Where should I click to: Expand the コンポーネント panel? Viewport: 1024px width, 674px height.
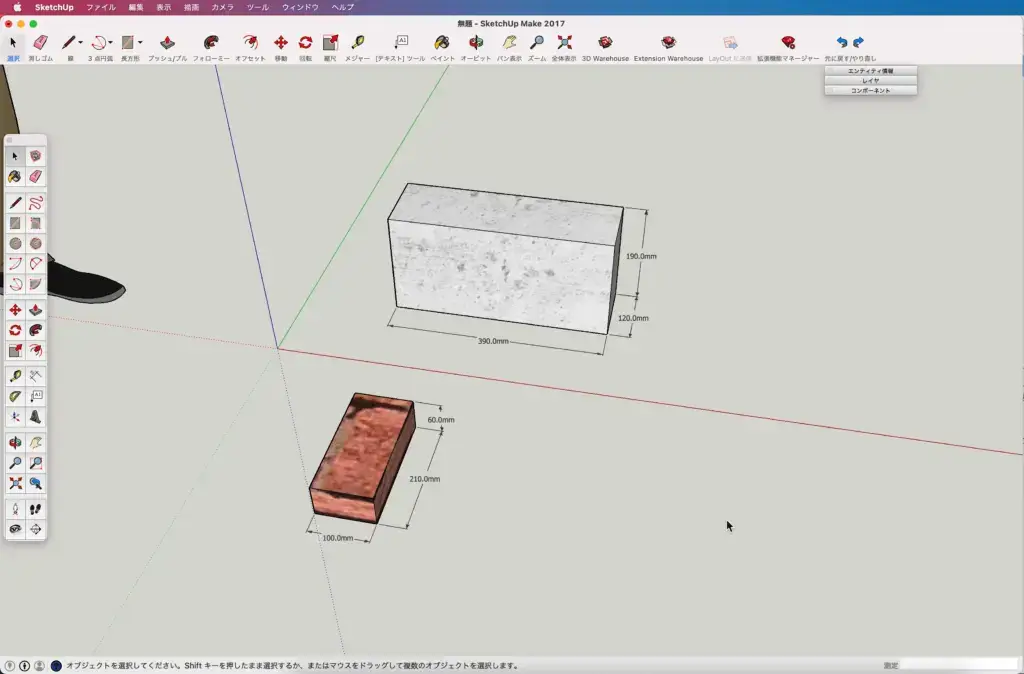click(x=871, y=90)
